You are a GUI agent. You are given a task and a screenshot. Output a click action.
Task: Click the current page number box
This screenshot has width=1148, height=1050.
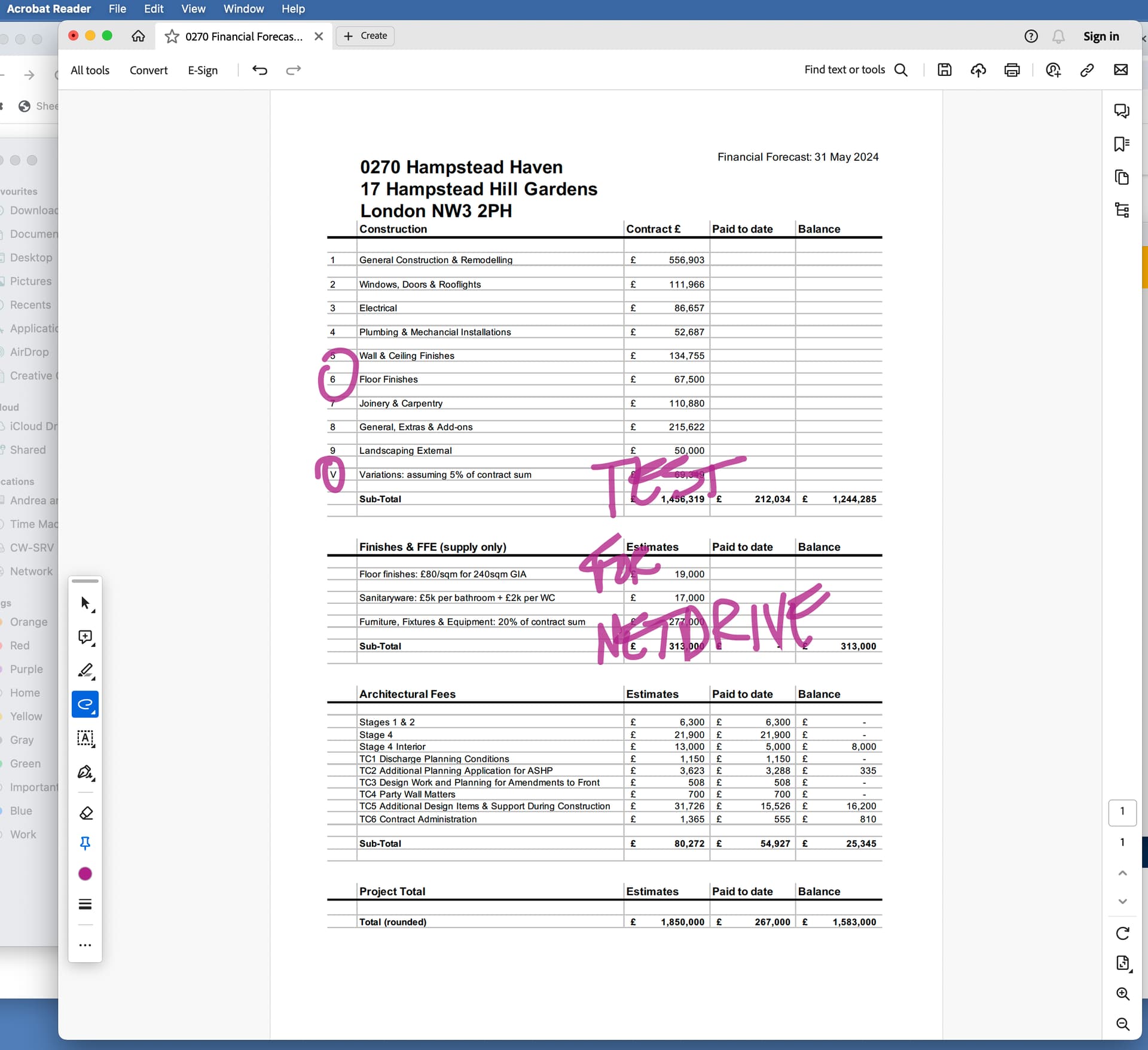click(1122, 812)
